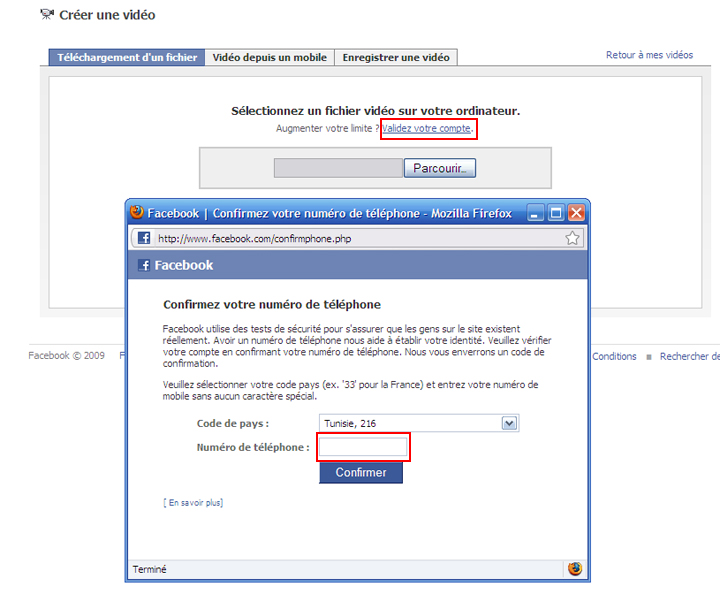Click the video camera icon beside Créer une vidéo
Screen dimensions: 720x602
[47, 14]
